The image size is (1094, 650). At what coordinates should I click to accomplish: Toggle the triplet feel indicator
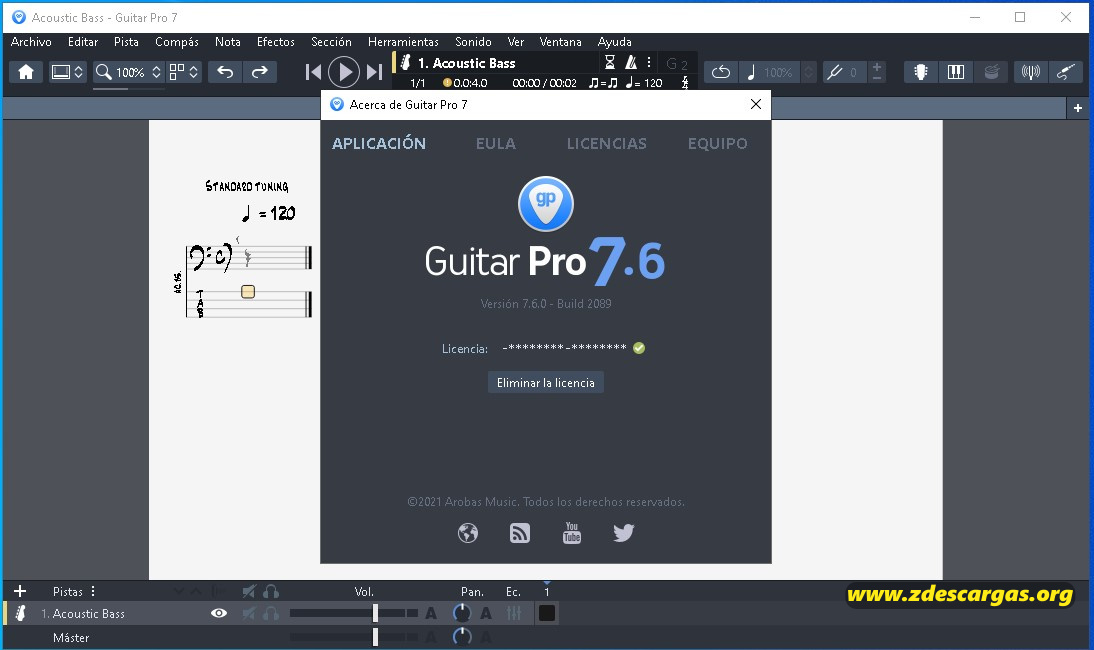pos(604,83)
